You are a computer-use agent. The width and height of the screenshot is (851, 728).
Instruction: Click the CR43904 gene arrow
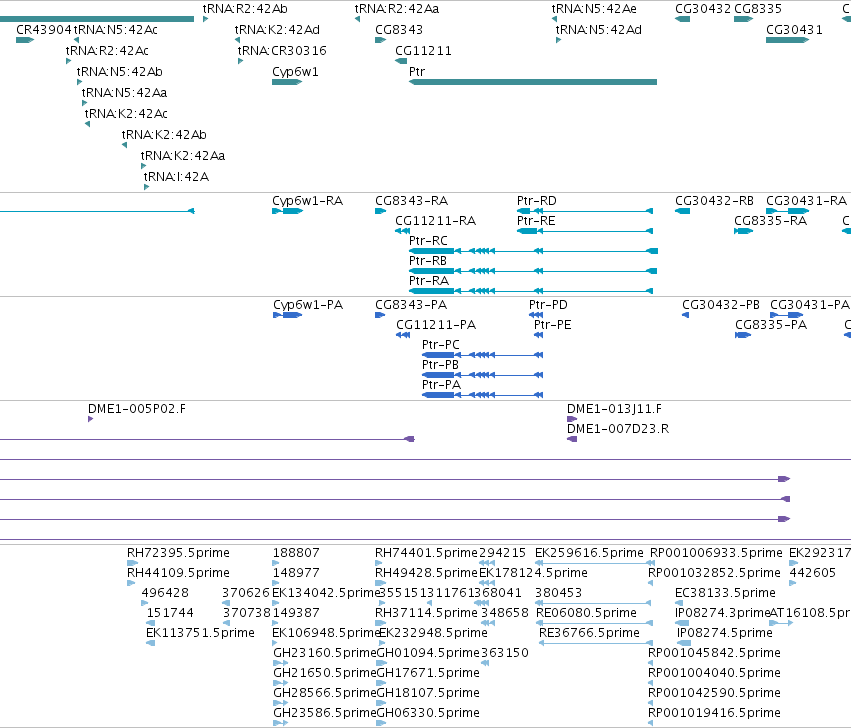click(25, 40)
